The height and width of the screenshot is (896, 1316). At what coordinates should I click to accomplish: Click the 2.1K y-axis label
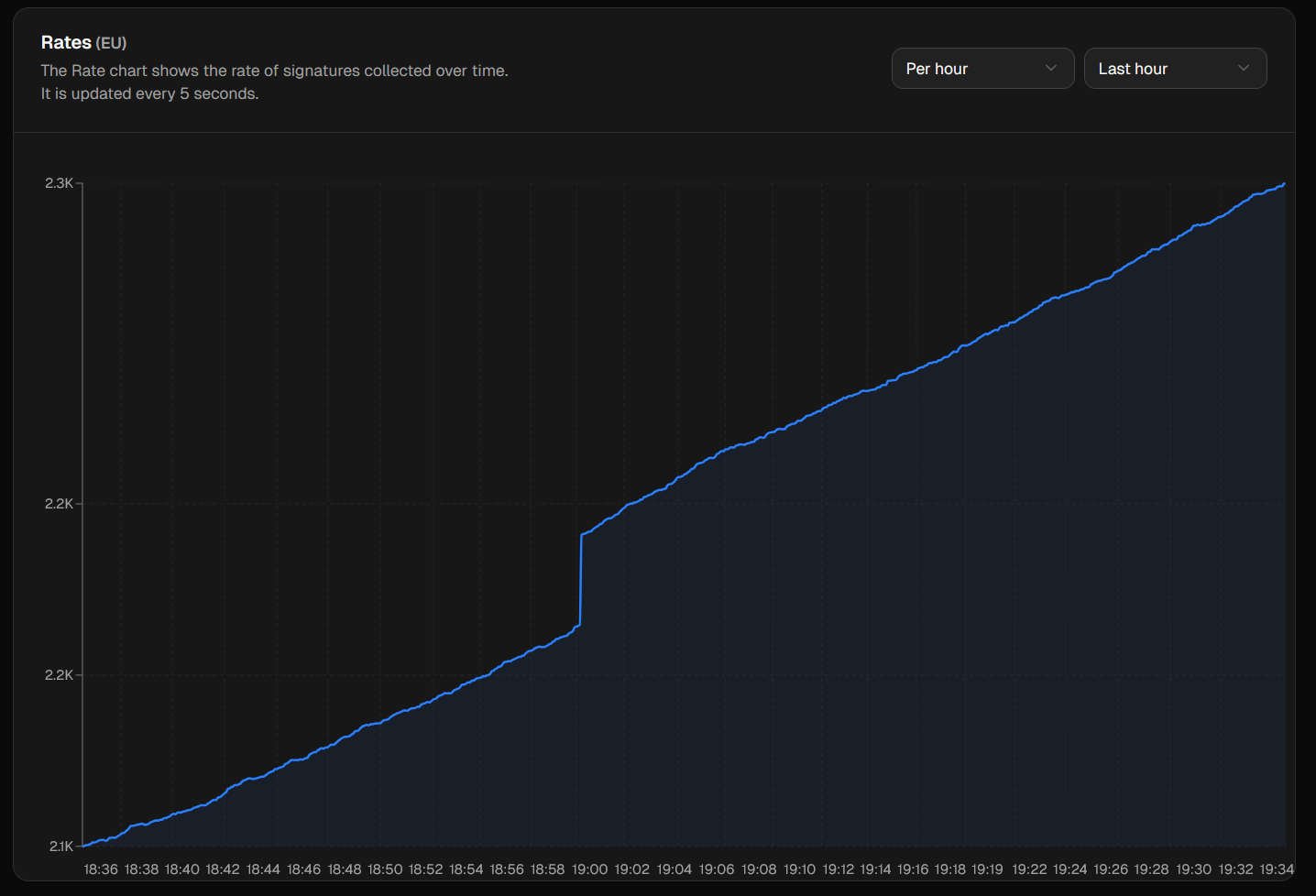tap(60, 846)
